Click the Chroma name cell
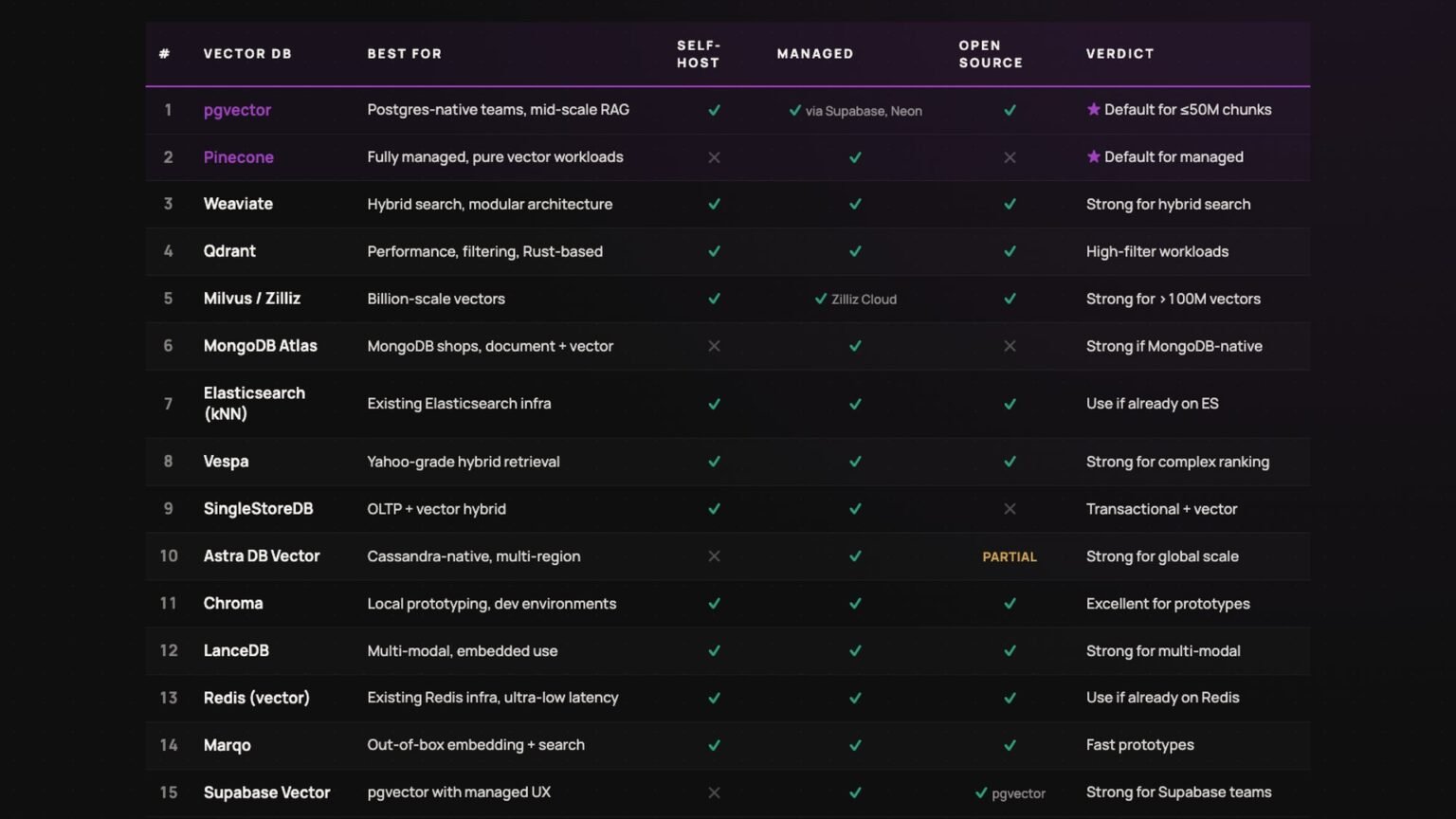This screenshot has height=819, width=1456. (x=233, y=604)
